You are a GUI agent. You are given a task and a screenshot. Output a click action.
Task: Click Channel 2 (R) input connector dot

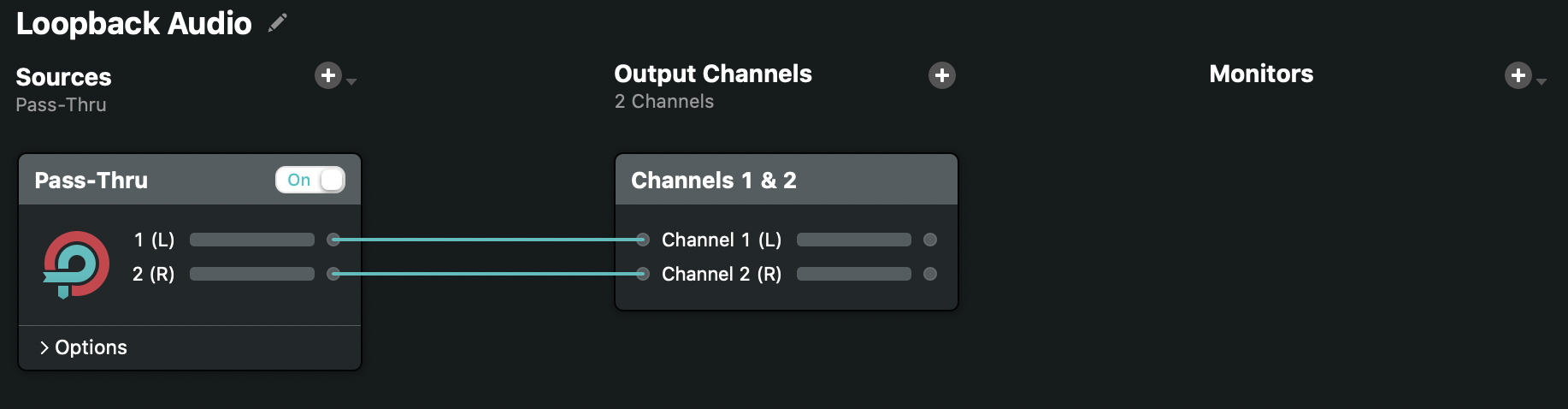(x=643, y=274)
